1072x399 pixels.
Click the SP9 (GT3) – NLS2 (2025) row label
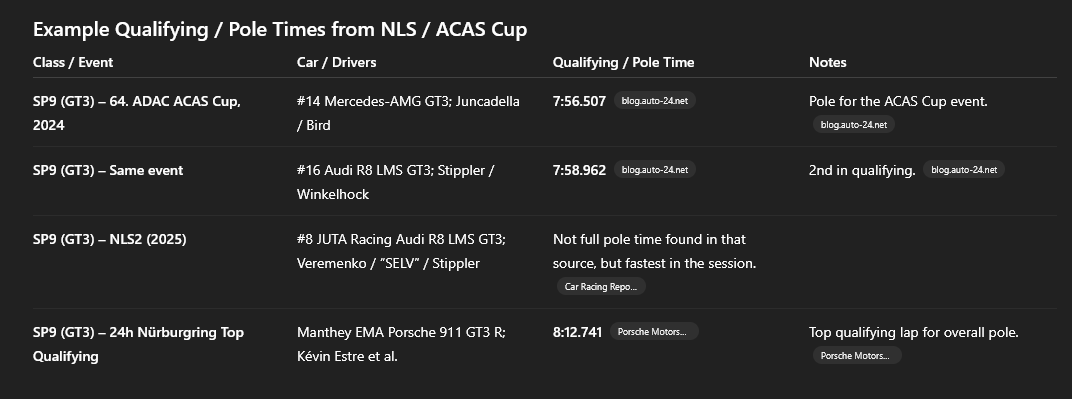[109, 239]
